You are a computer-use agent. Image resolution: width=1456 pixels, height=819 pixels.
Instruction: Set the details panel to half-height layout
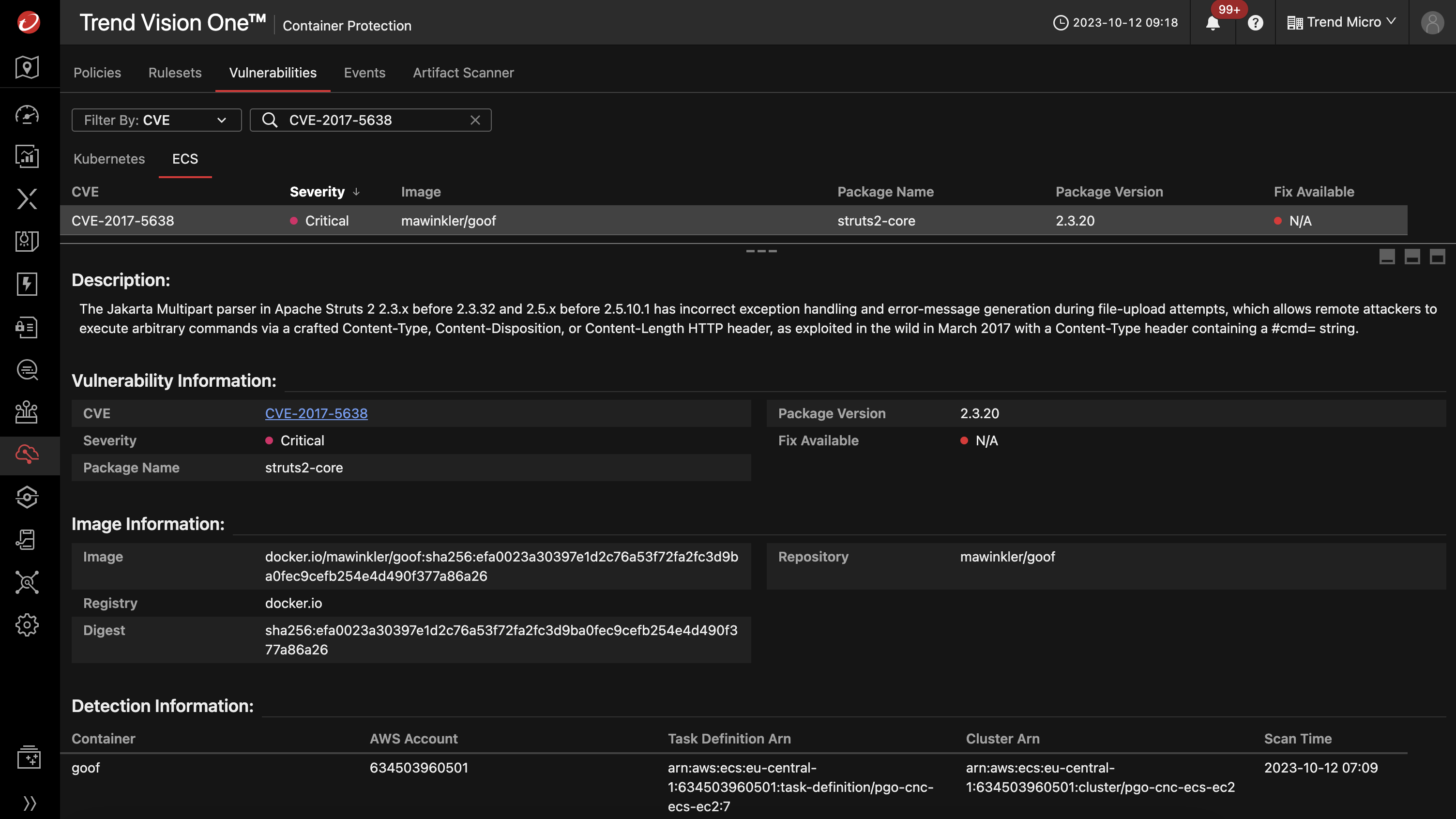click(1412, 257)
